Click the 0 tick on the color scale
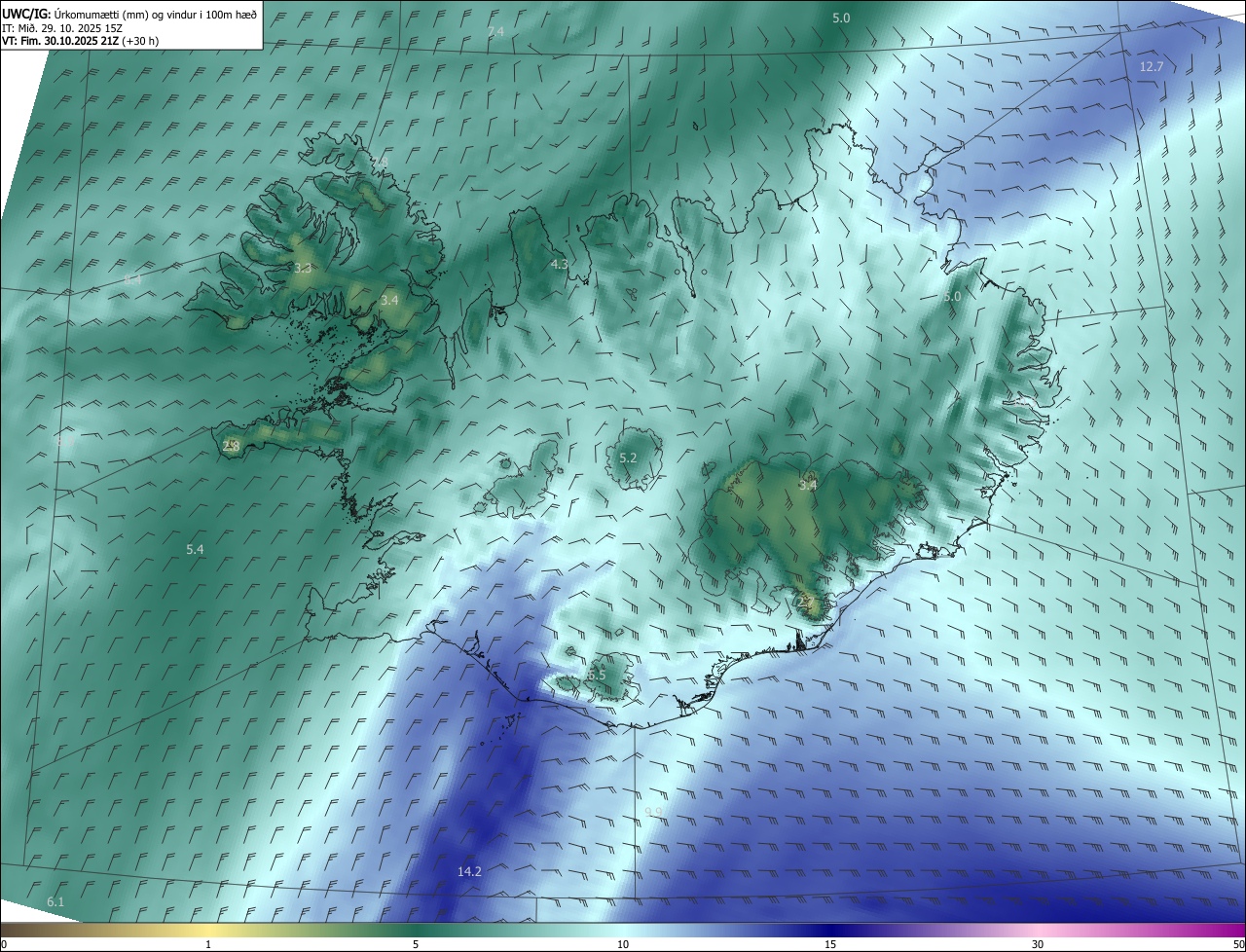The width and height of the screenshot is (1246, 952). (4, 944)
